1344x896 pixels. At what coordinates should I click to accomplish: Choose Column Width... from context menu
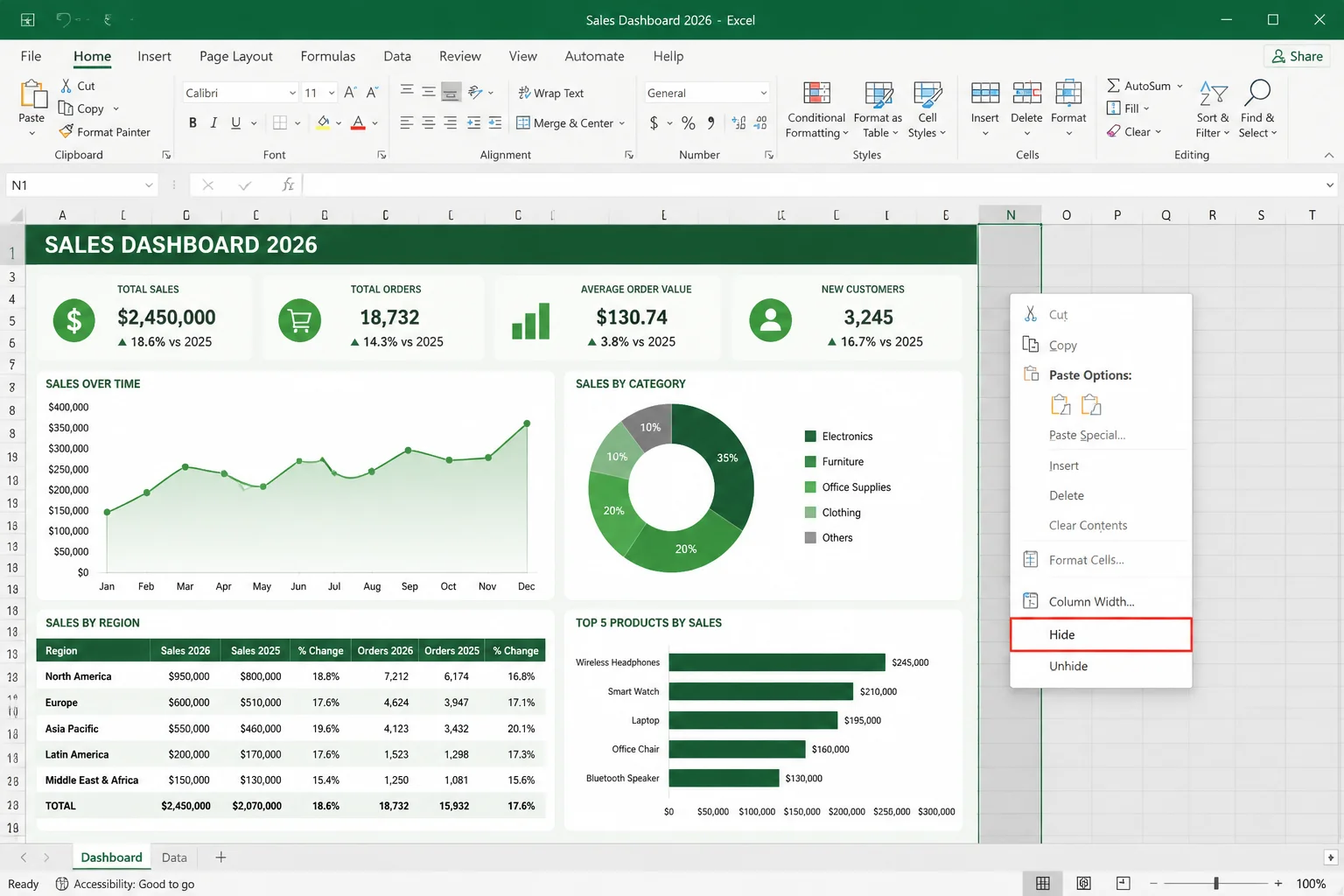pos(1101,602)
